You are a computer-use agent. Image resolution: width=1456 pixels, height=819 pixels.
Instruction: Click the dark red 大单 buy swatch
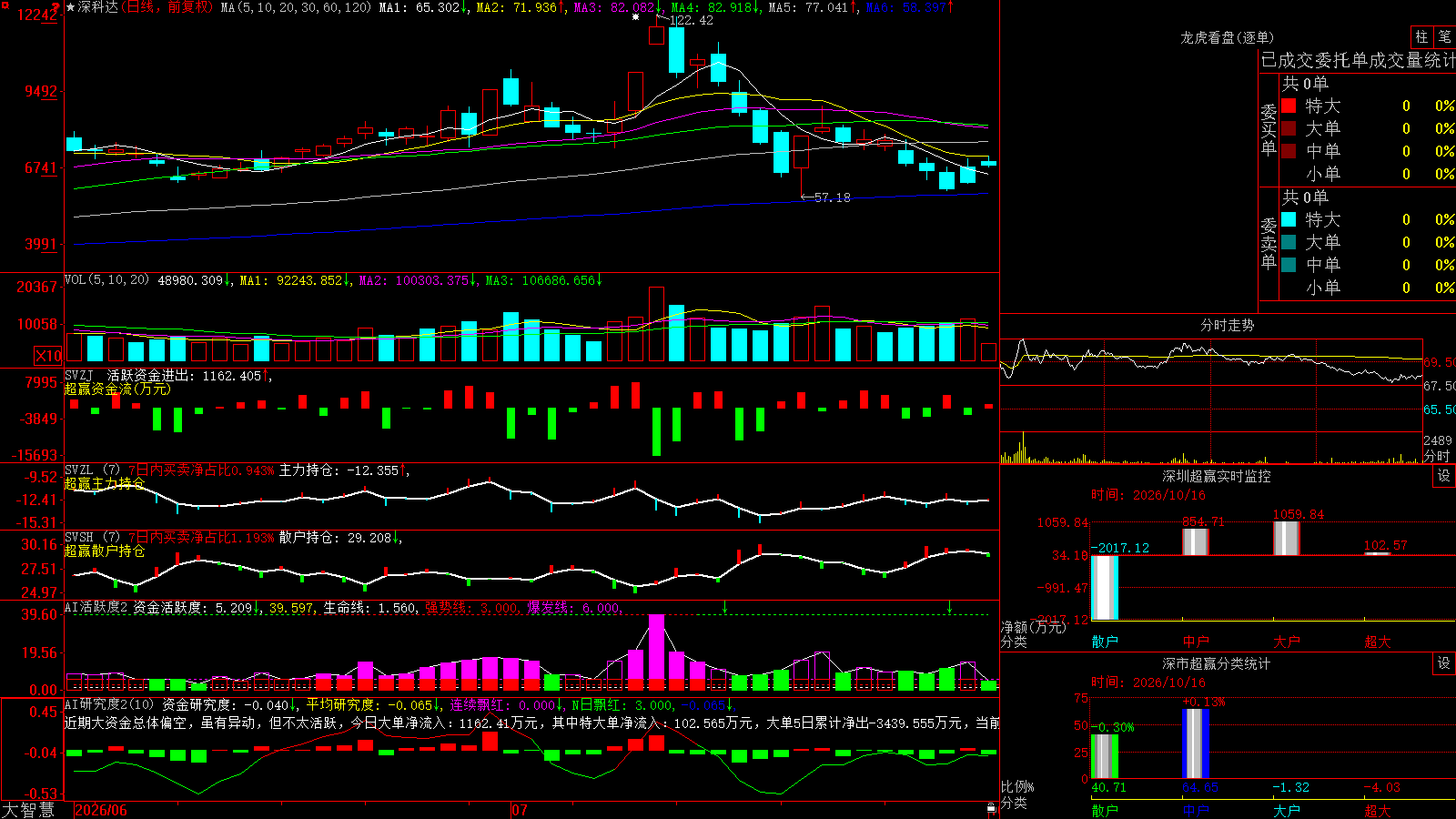click(1289, 128)
